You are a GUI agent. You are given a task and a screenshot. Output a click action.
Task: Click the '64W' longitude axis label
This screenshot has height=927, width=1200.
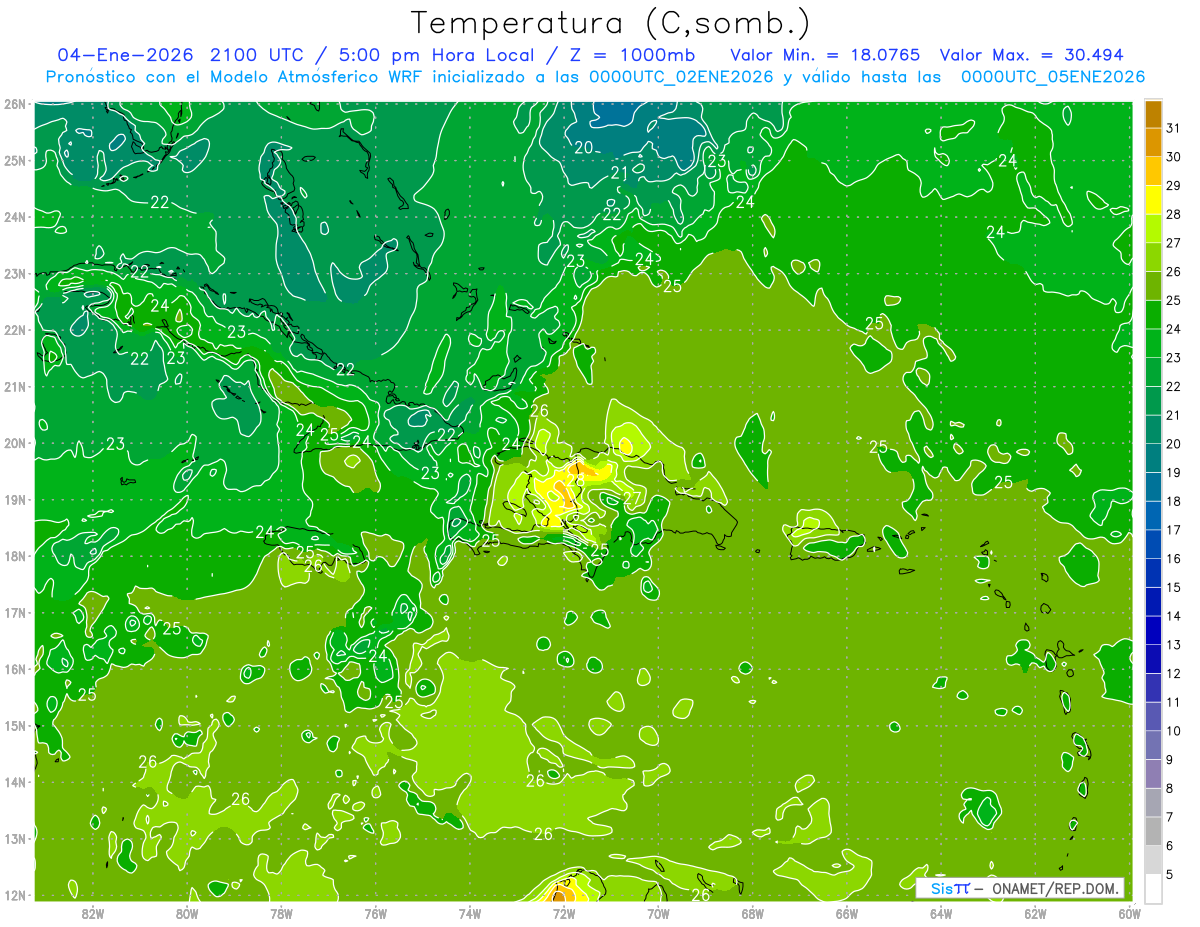[x=940, y=912]
